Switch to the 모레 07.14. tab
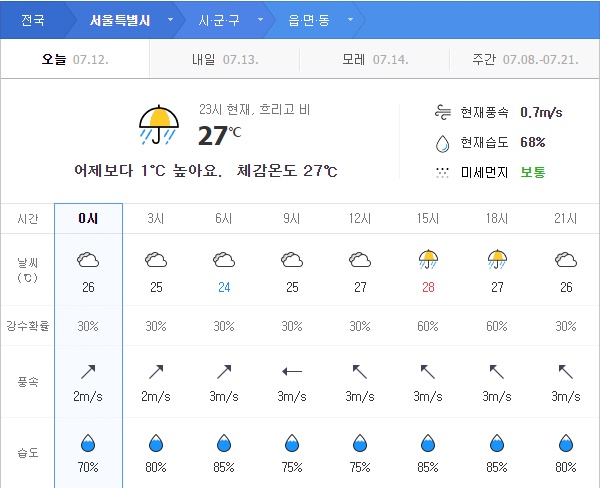The image size is (600, 488). click(x=374, y=59)
